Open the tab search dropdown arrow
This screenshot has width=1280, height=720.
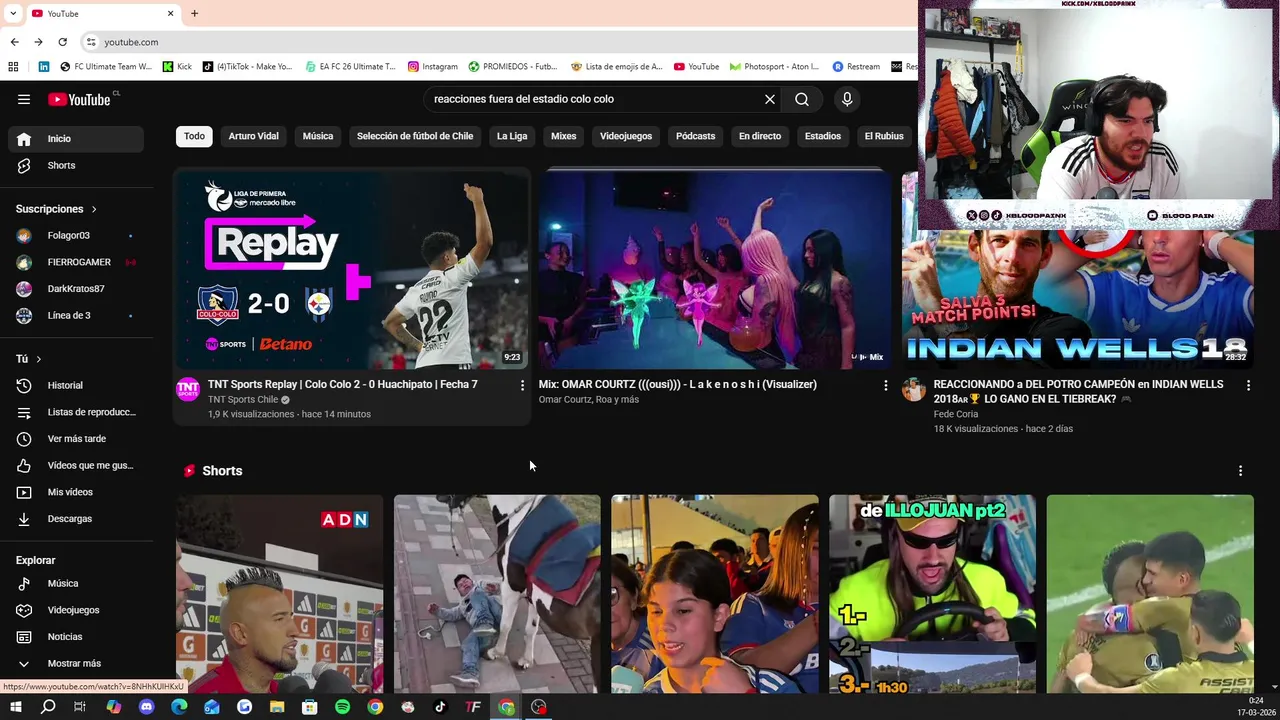click(x=13, y=13)
